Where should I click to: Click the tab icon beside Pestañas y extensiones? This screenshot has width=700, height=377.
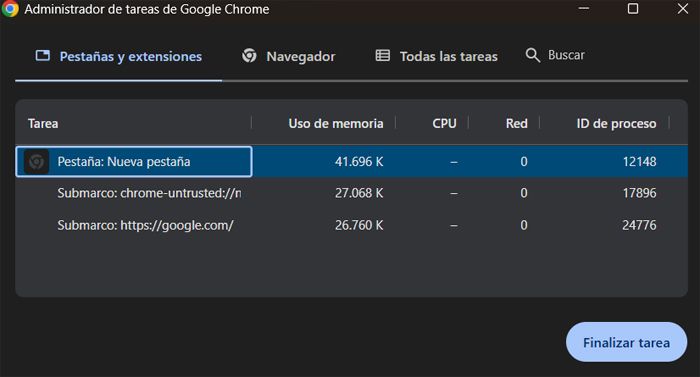tap(43, 55)
